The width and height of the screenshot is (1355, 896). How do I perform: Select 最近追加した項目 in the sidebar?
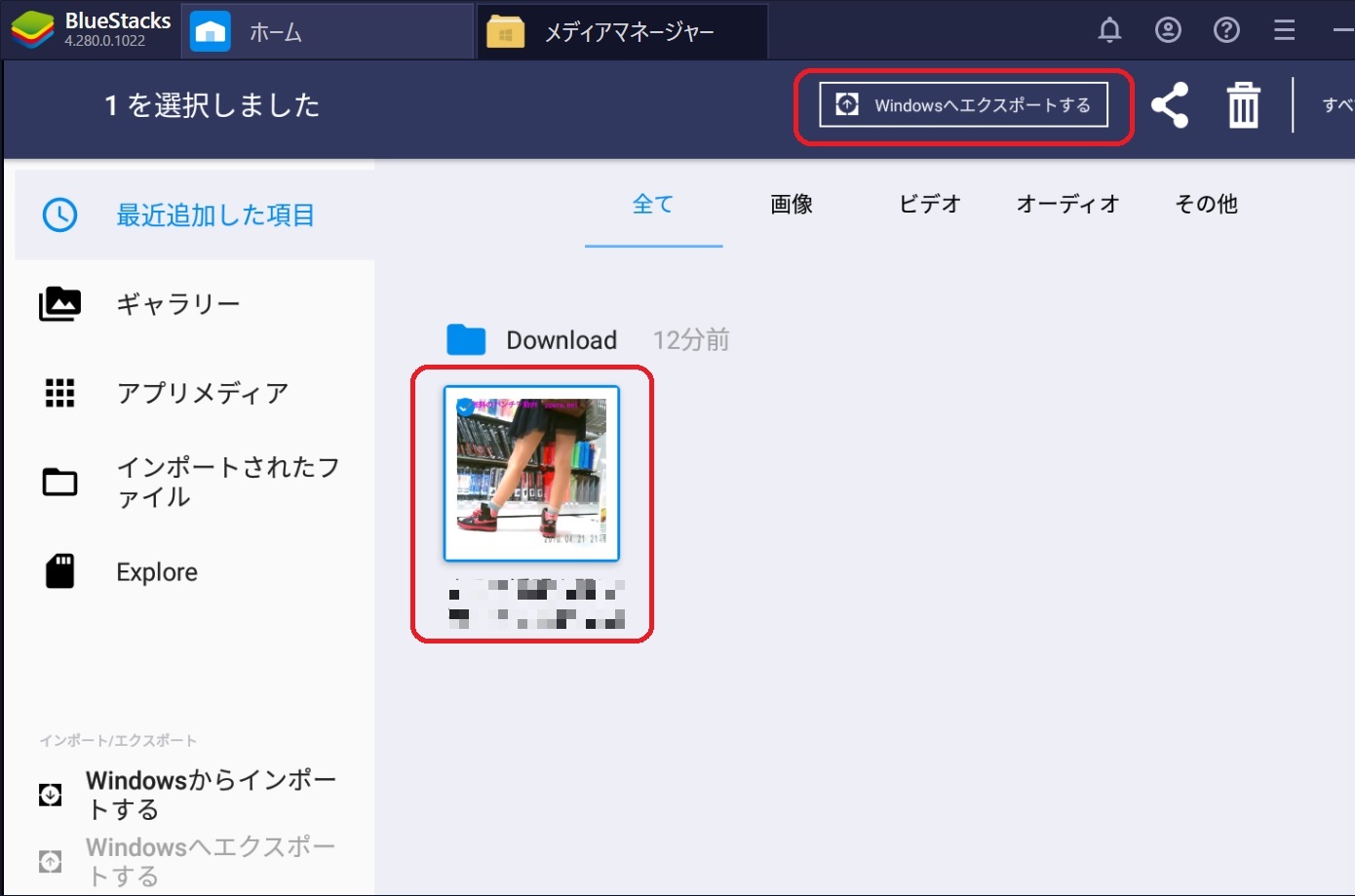(x=215, y=214)
